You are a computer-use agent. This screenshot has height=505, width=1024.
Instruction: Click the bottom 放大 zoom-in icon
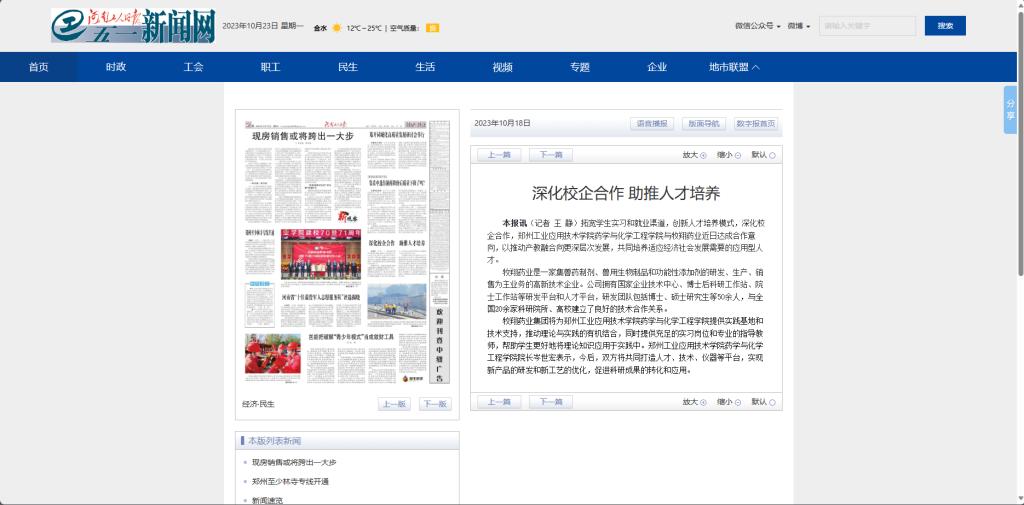(x=703, y=402)
